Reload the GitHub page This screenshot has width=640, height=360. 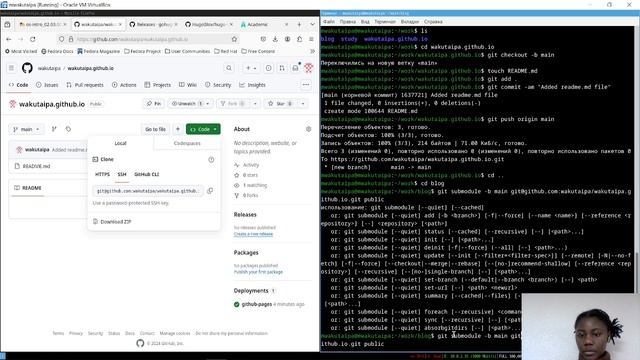[x=33, y=39]
